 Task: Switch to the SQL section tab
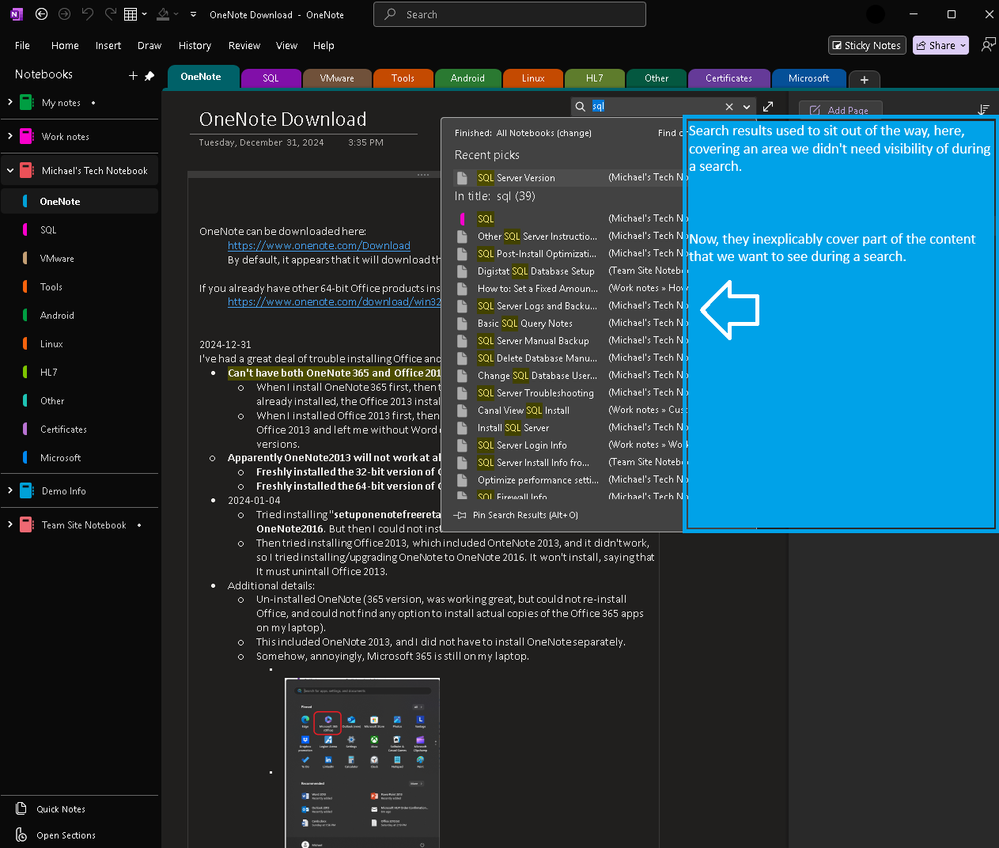coord(271,78)
